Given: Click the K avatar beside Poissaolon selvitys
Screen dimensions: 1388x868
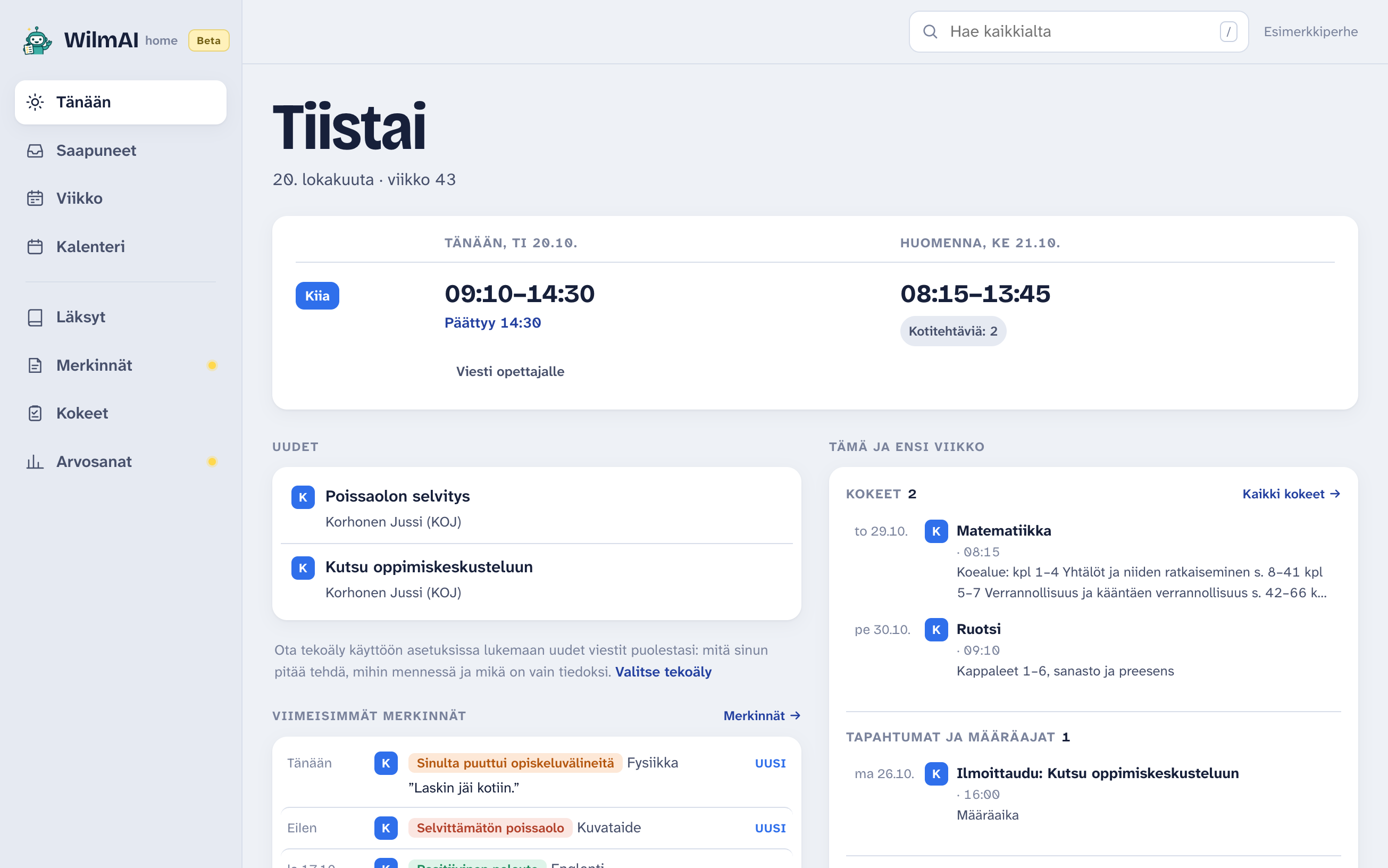Looking at the screenshot, I should tap(303, 497).
